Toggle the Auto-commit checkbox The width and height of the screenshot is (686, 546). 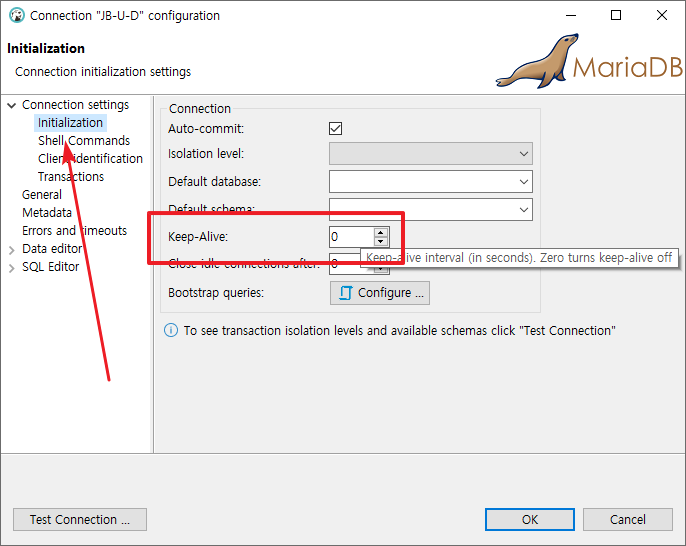pyautogui.click(x=336, y=128)
